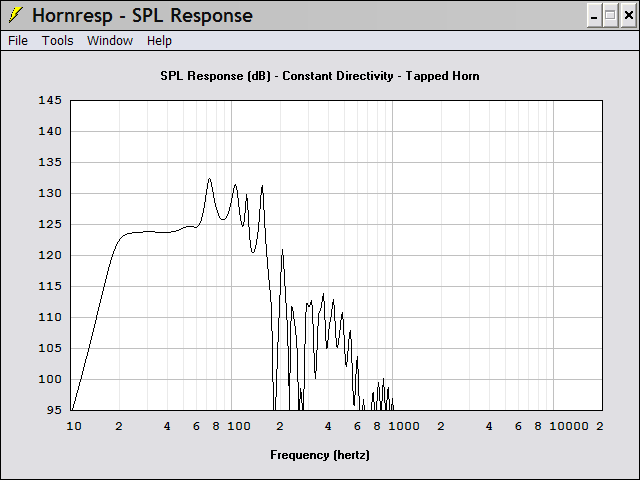Viewport: 640px width, 480px height.
Task: Open the Help menu
Action: [159, 41]
